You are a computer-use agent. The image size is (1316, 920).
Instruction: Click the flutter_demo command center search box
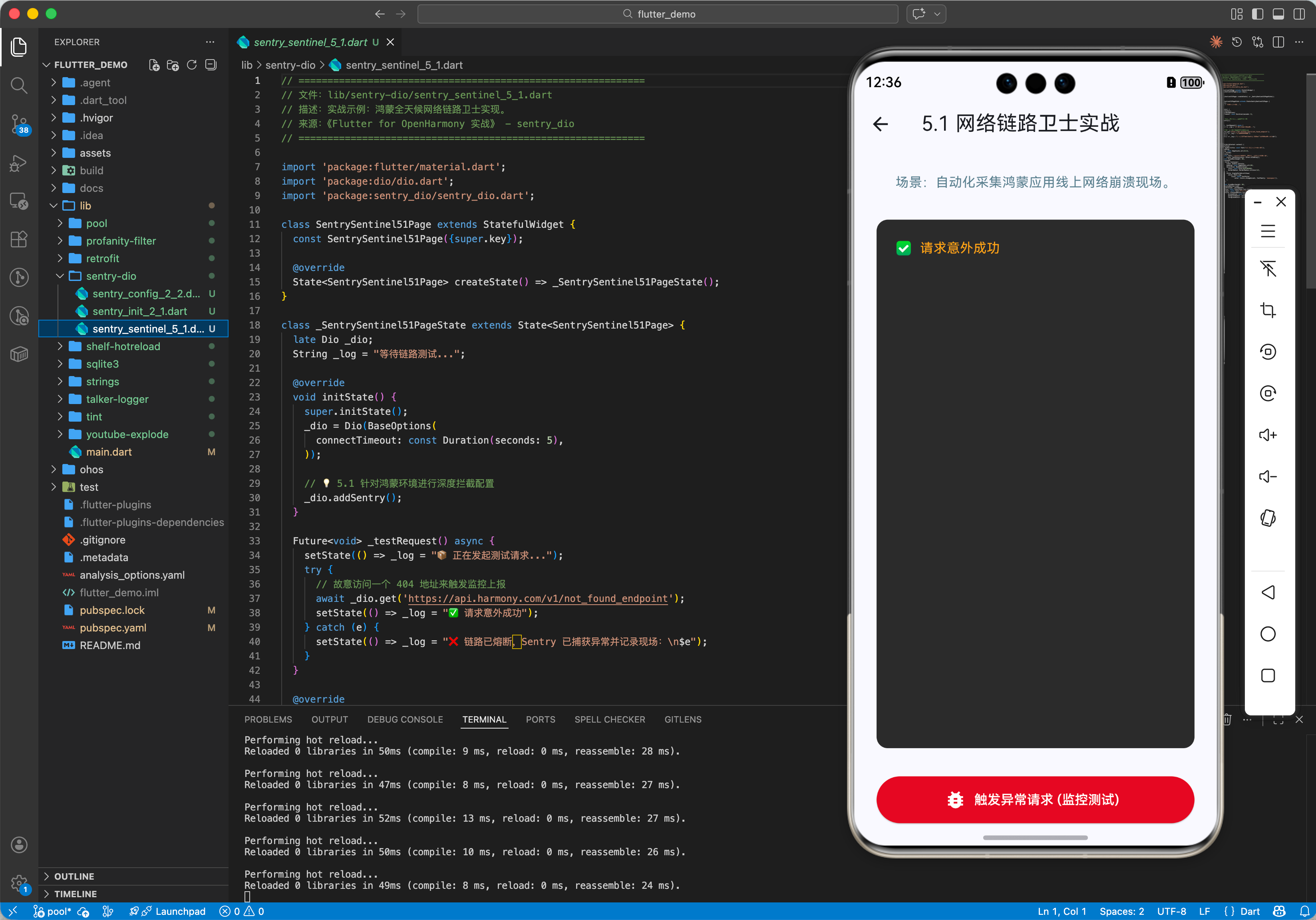point(658,14)
